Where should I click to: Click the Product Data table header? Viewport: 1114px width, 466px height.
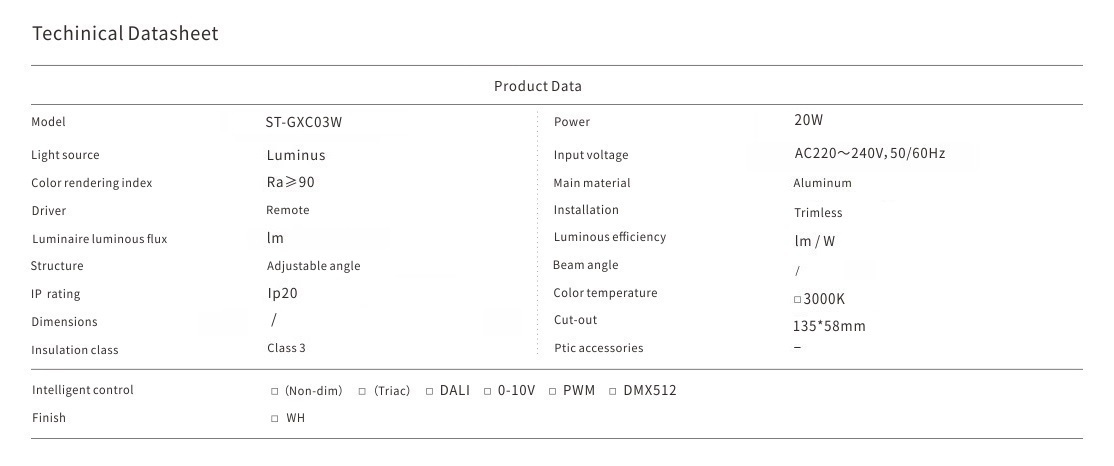tap(537, 86)
